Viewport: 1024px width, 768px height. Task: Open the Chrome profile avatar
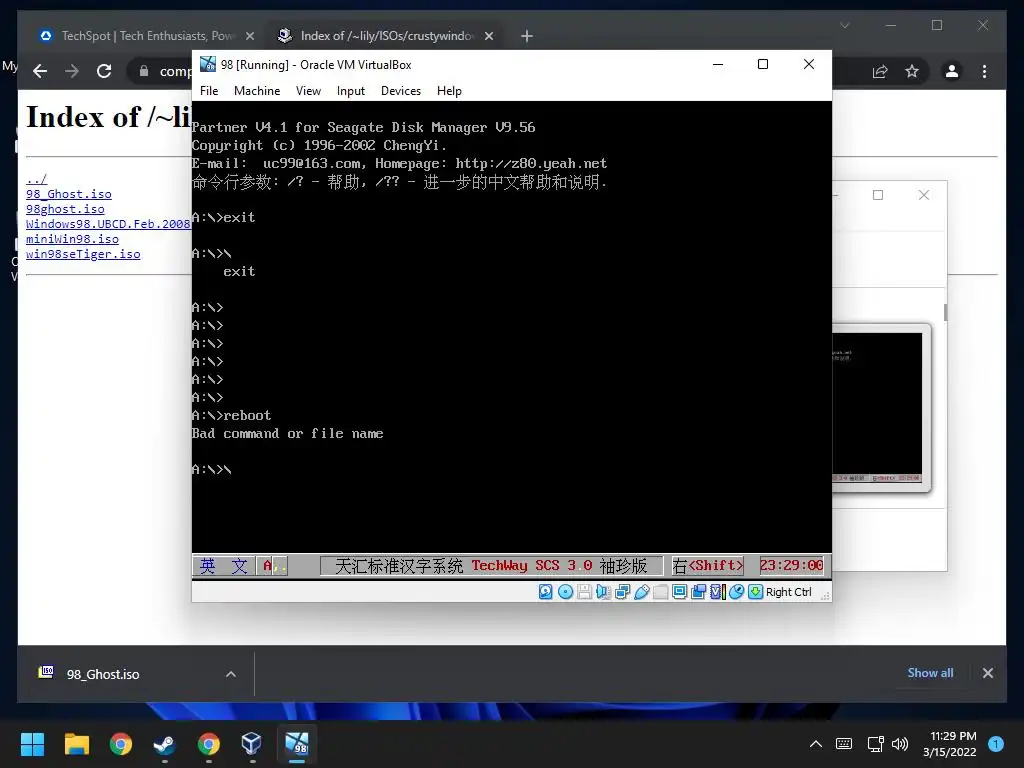(952, 71)
